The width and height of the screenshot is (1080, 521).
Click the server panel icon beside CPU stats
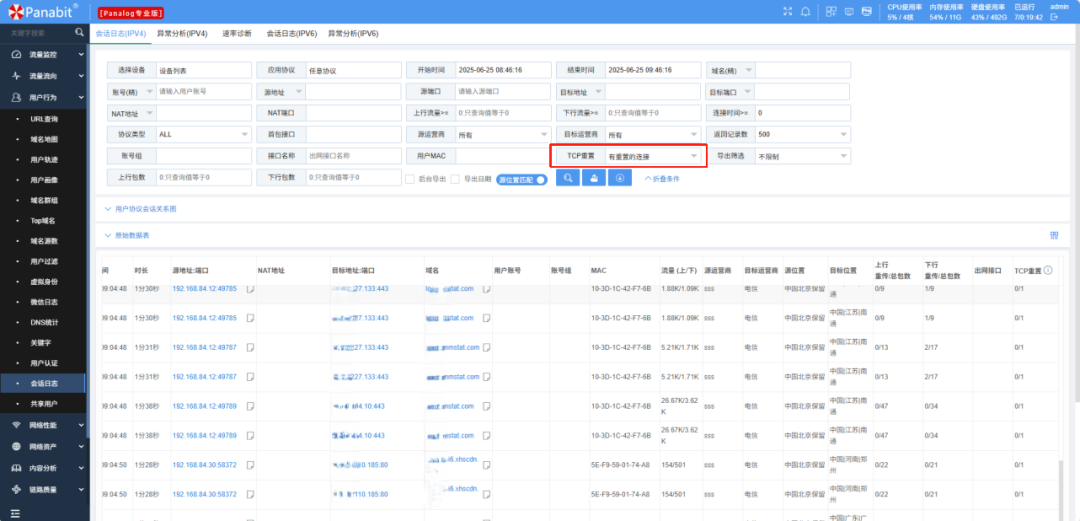coord(866,11)
